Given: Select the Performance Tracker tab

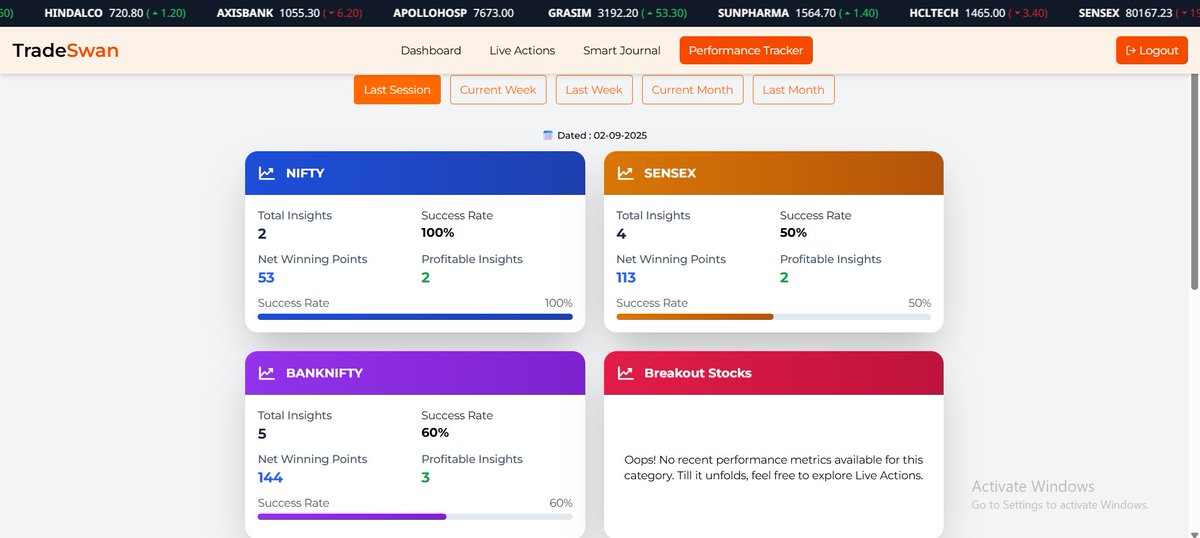Looking at the screenshot, I should [x=746, y=50].
